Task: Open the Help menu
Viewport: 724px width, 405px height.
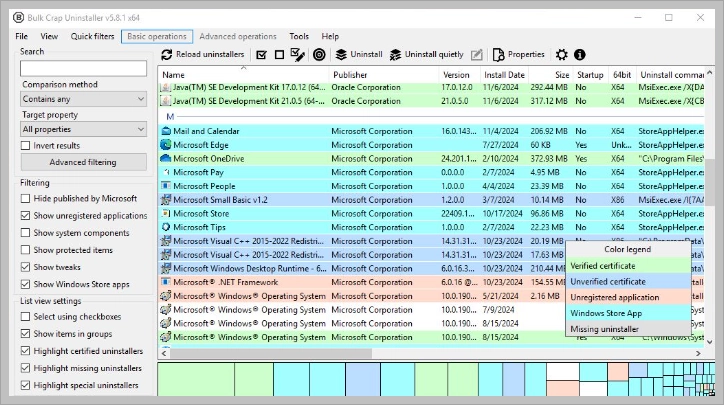Action: pyautogui.click(x=330, y=36)
